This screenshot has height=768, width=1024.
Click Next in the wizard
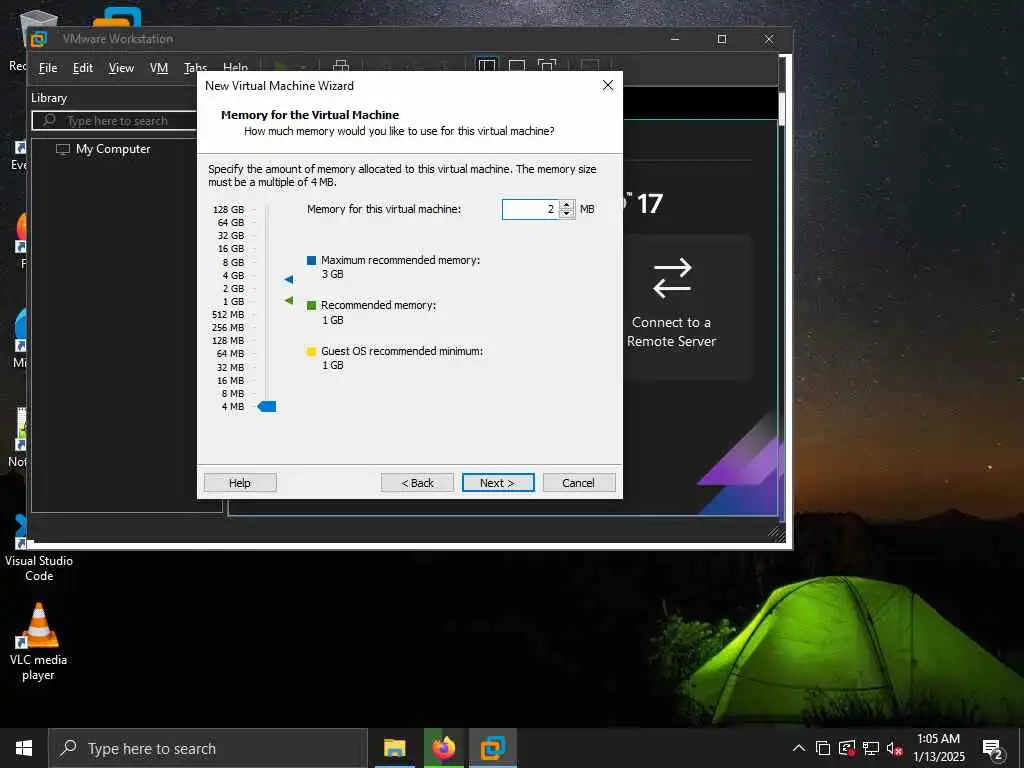click(x=498, y=483)
